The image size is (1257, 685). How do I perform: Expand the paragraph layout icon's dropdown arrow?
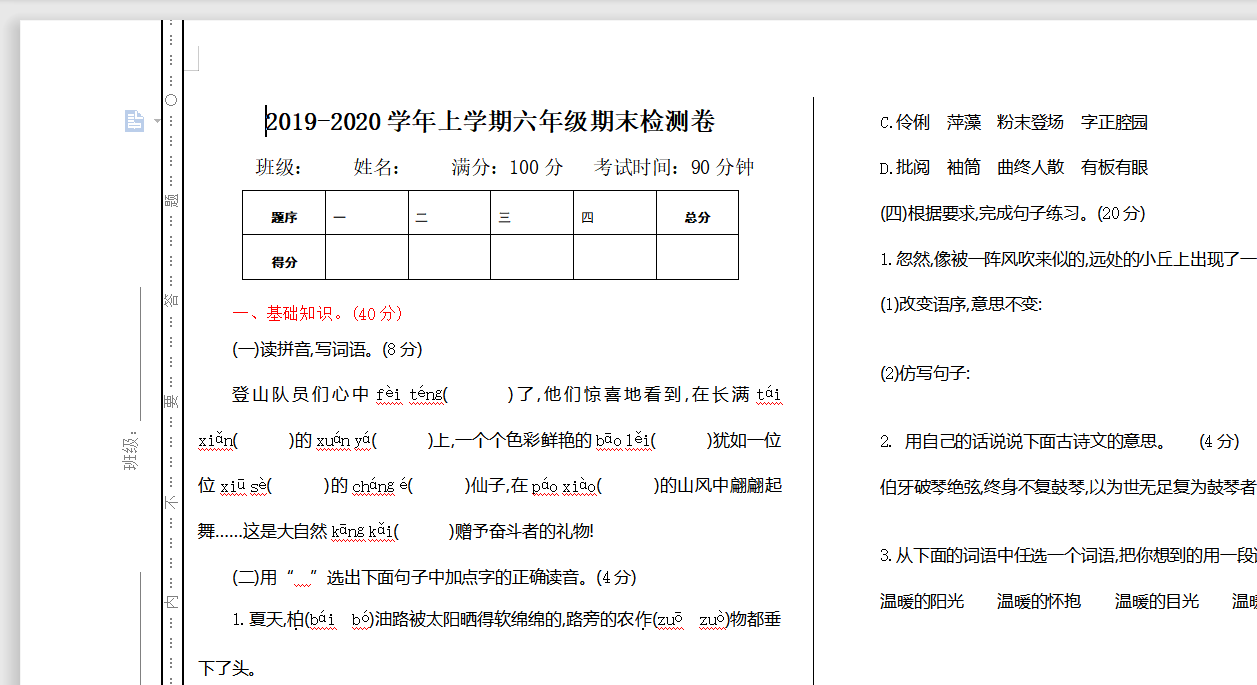click(x=156, y=122)
